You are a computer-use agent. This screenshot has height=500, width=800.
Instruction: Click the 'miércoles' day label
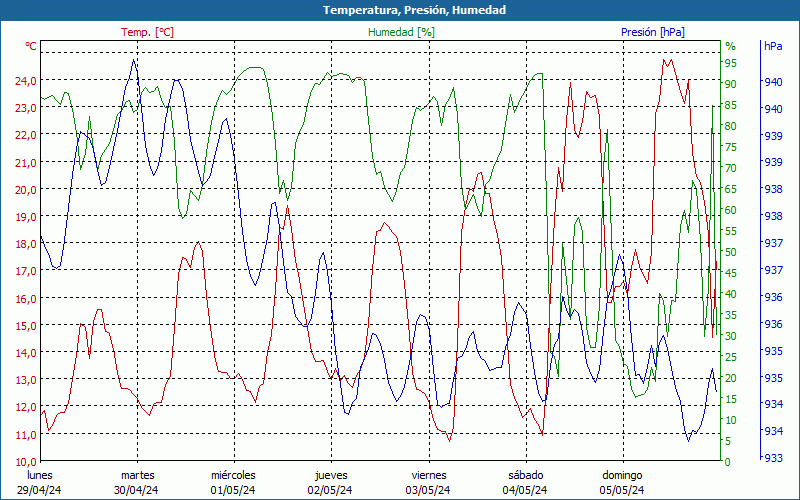click(233, 475)
